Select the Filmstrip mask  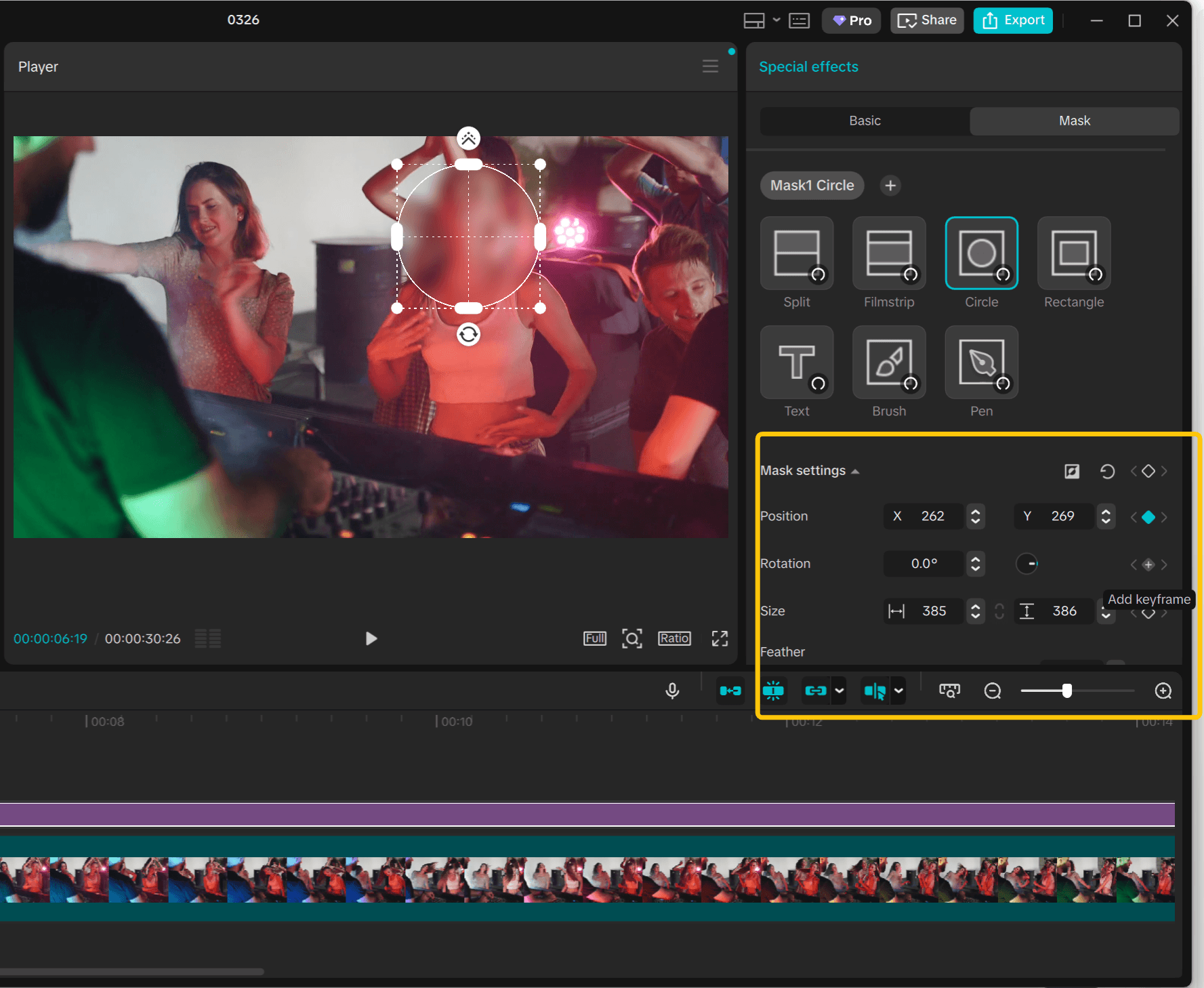point(888,253)
